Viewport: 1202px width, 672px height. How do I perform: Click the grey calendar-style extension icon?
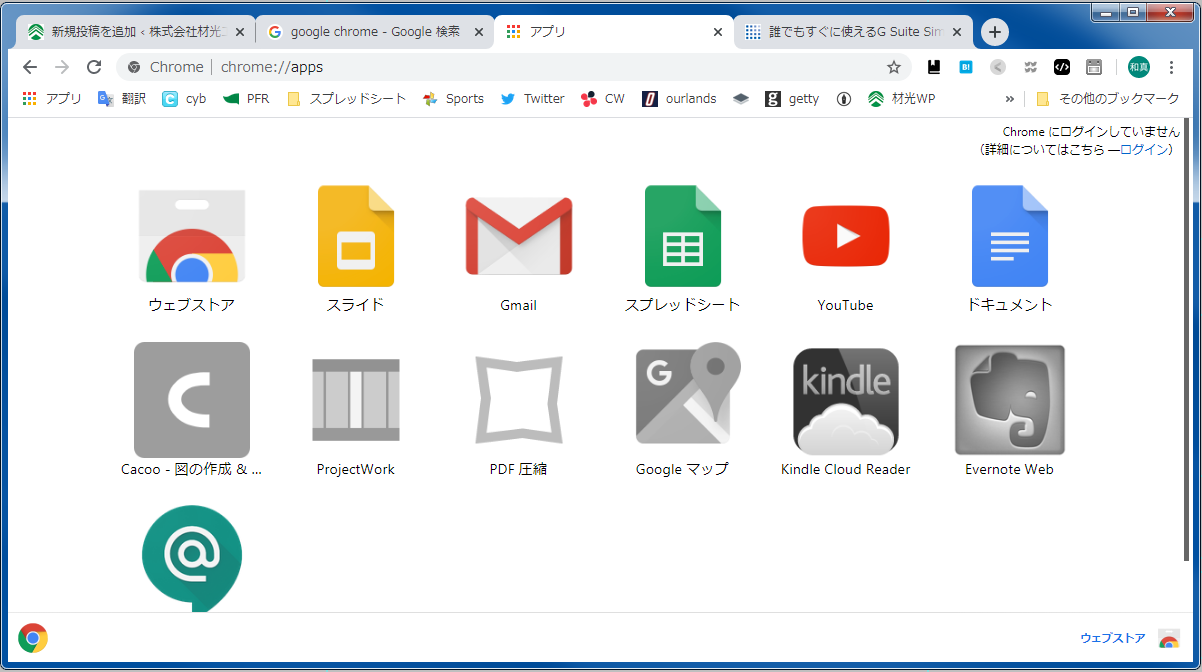click(1094, 67)
